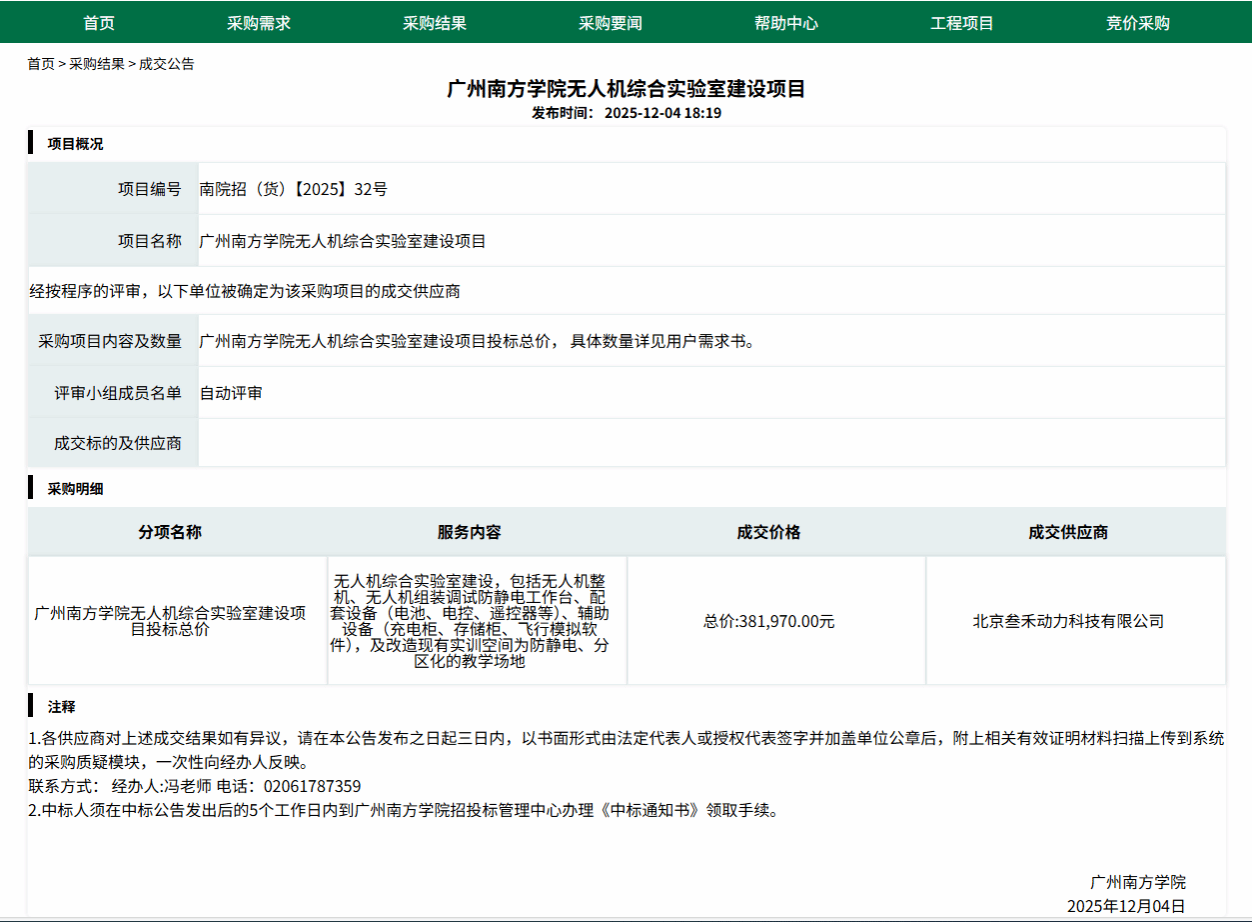Click the 服务内容 column header
Viewport: 1252px width, 922px height.
click(x=469, y=532)
